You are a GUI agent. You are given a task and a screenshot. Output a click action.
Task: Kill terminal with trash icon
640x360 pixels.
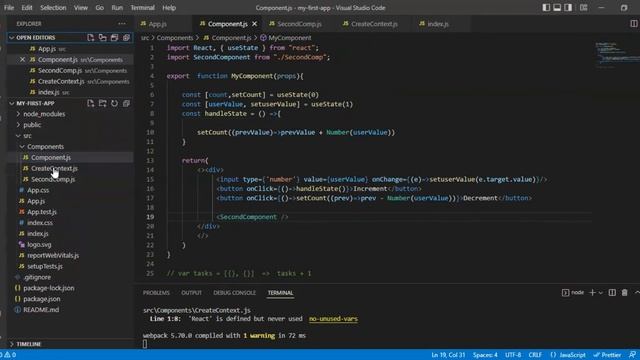tap(624, 293)
